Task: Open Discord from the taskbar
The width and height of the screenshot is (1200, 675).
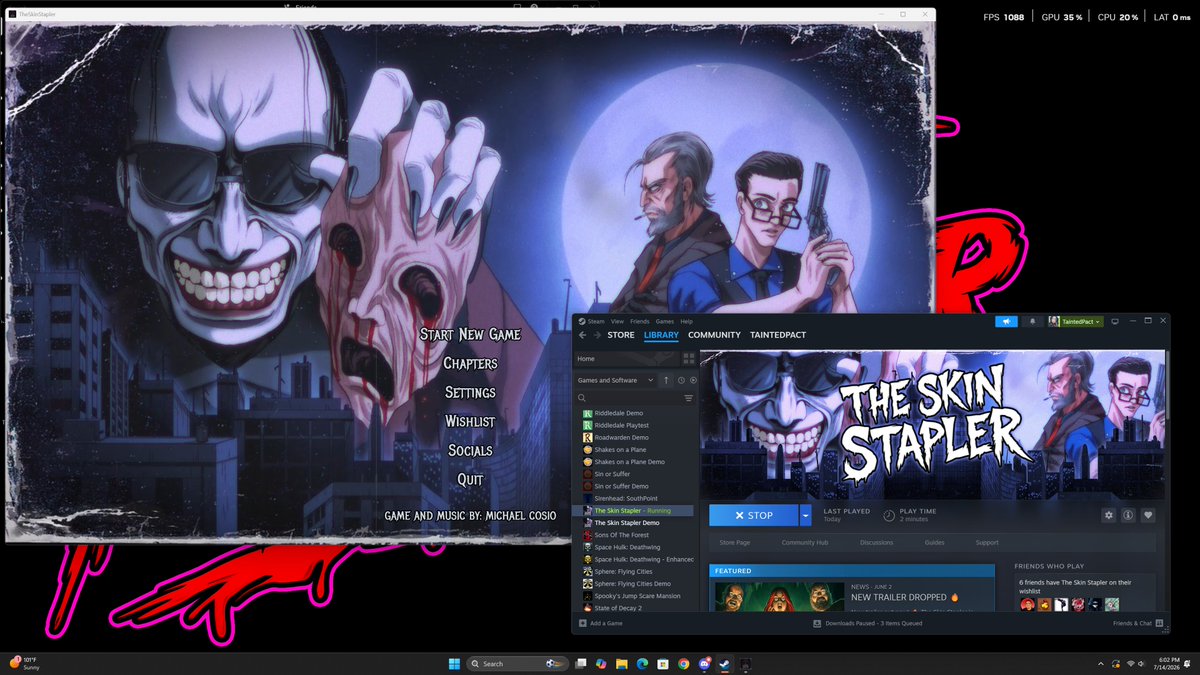Action: click(704, 663)
